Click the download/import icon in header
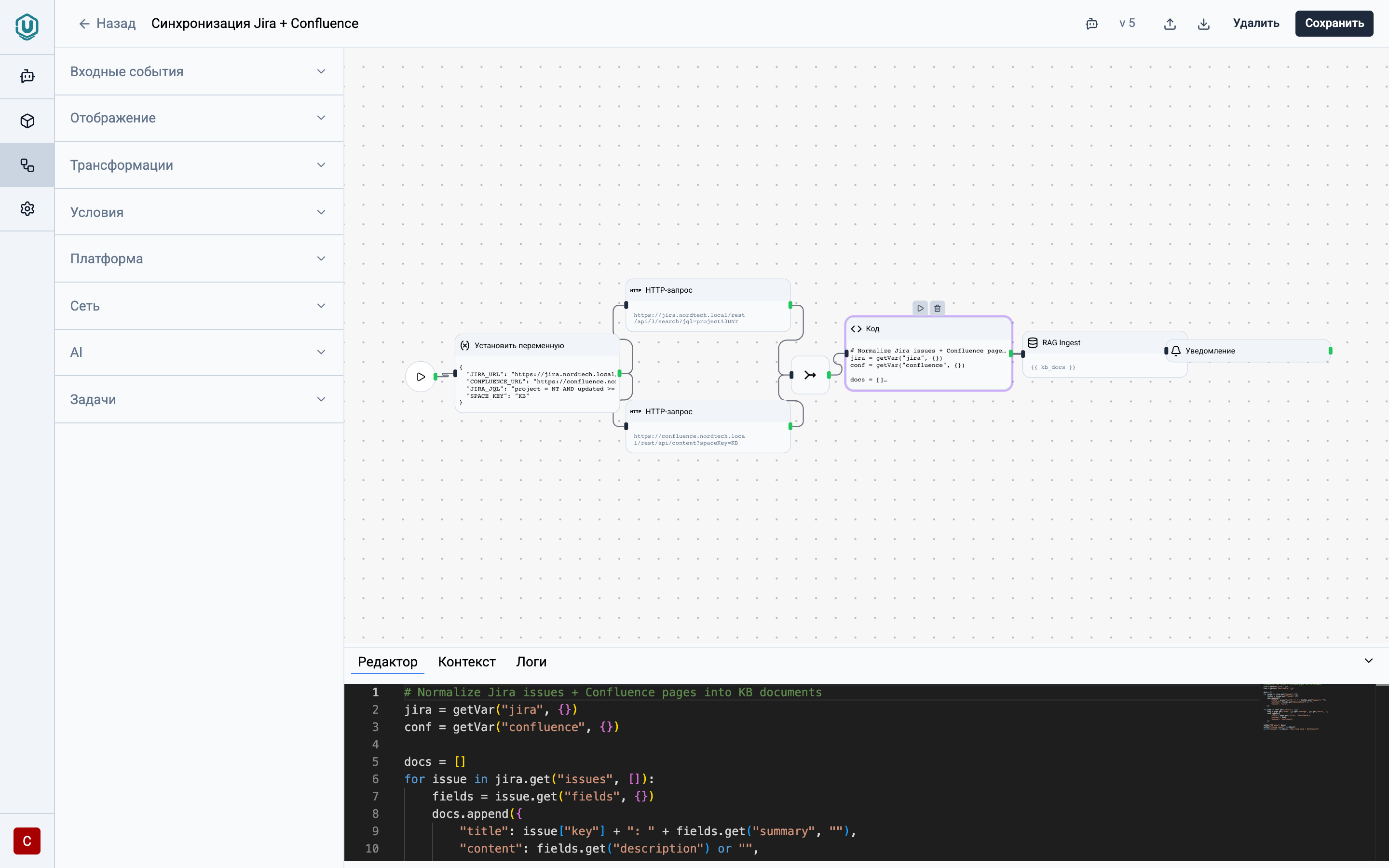 [x=1204, y=24]
